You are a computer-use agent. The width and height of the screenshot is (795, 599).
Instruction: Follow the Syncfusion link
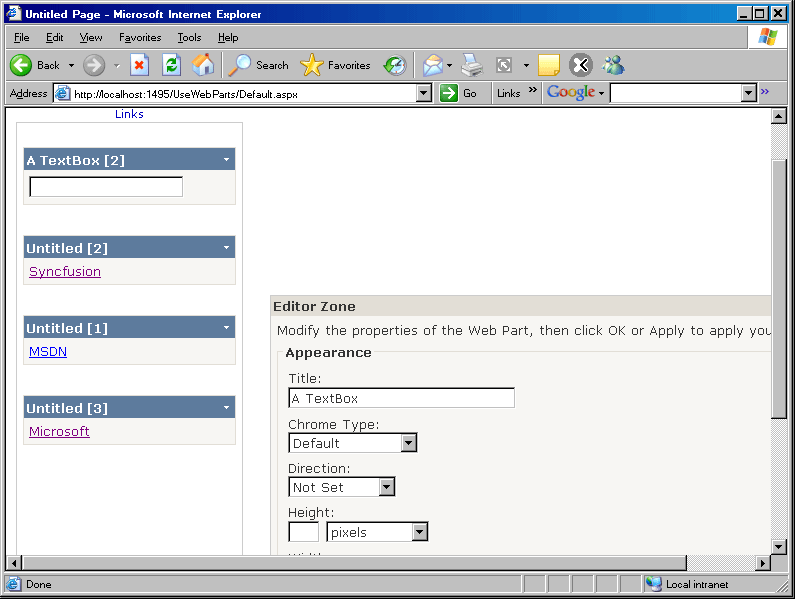point(65,272)
